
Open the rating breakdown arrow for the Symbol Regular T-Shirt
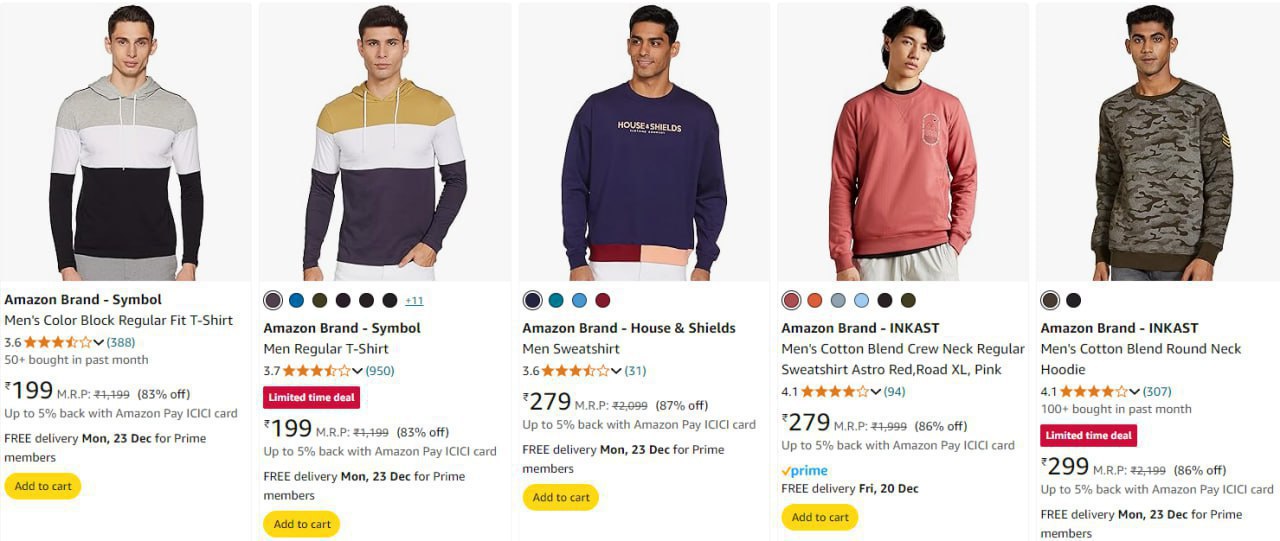pos(357,371)
